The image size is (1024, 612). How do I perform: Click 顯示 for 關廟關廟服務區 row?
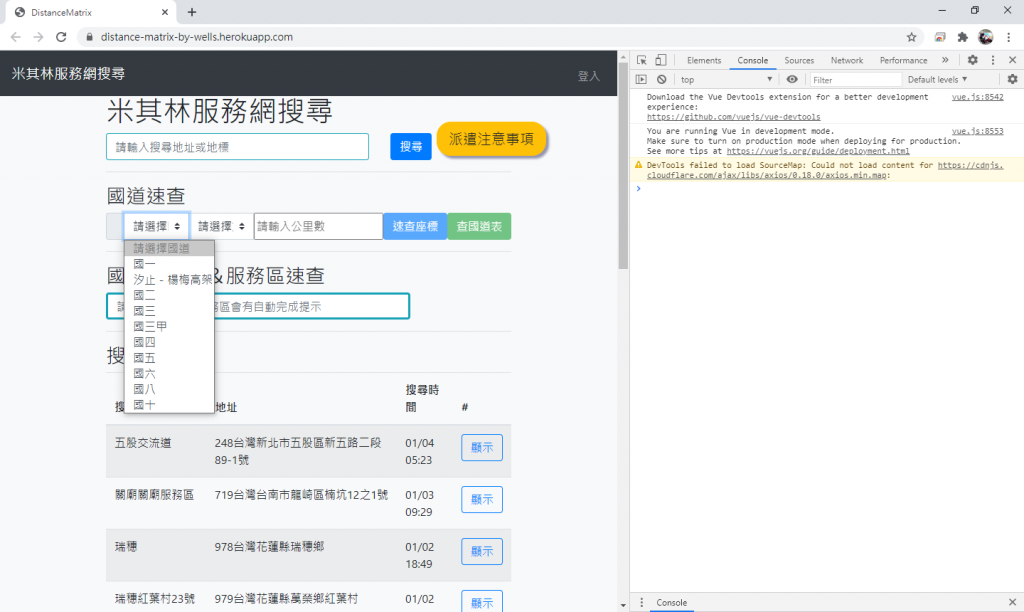(x=482, y=499)
